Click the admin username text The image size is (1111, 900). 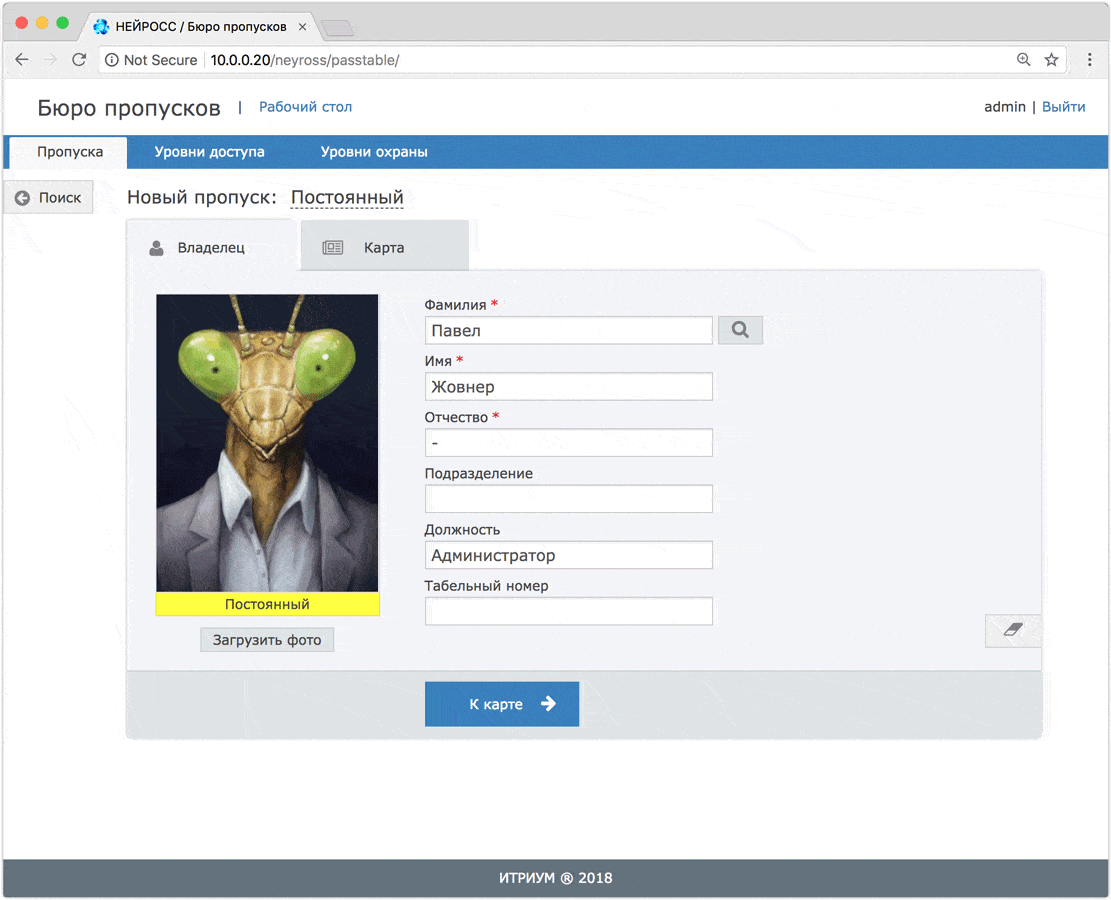[1004, 107]
